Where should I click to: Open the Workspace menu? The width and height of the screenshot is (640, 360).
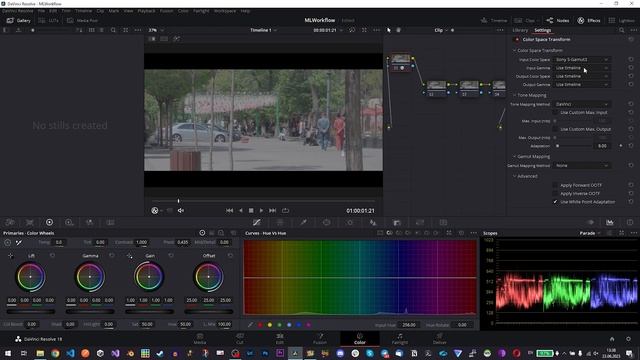pos(225,11)
